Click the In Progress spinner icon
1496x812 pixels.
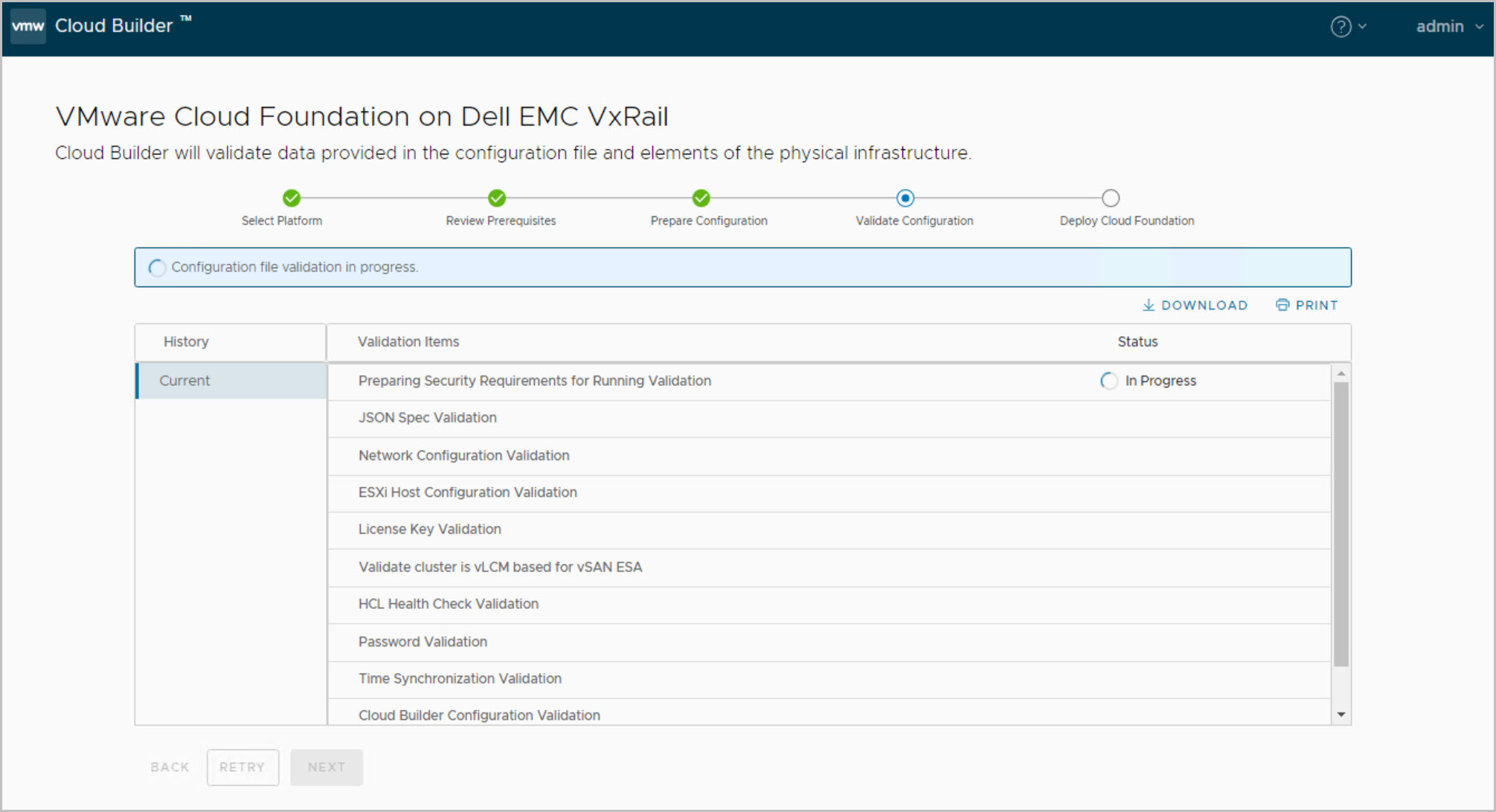point(1108,381)
